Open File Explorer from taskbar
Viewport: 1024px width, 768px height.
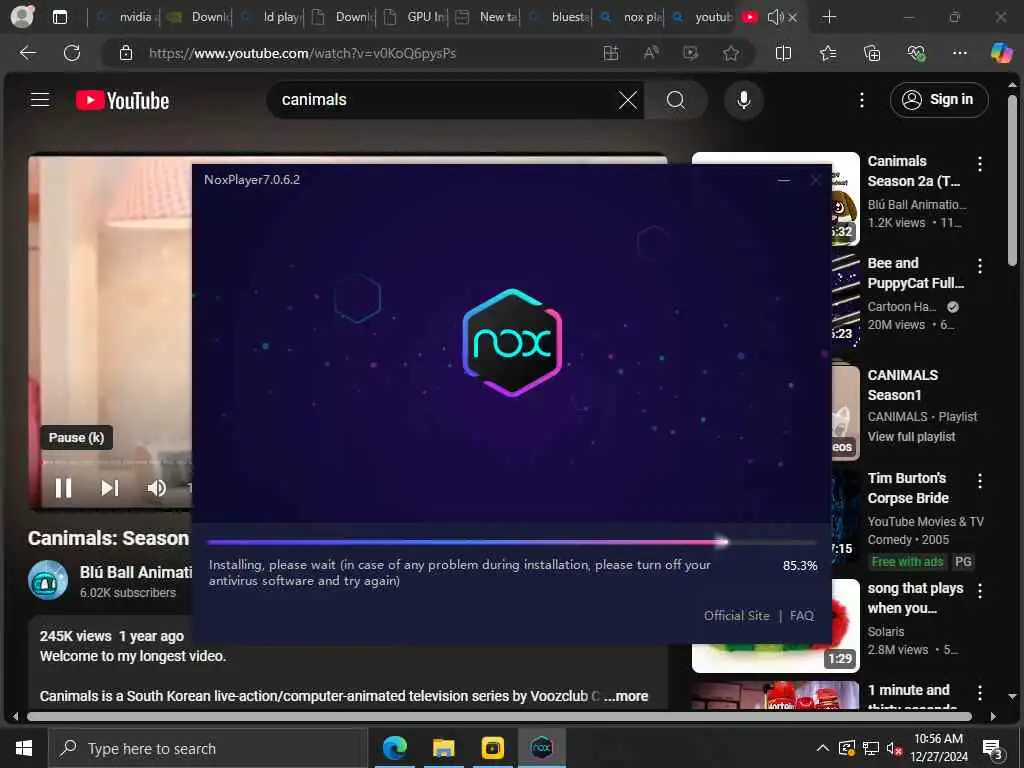click(443, 748)
